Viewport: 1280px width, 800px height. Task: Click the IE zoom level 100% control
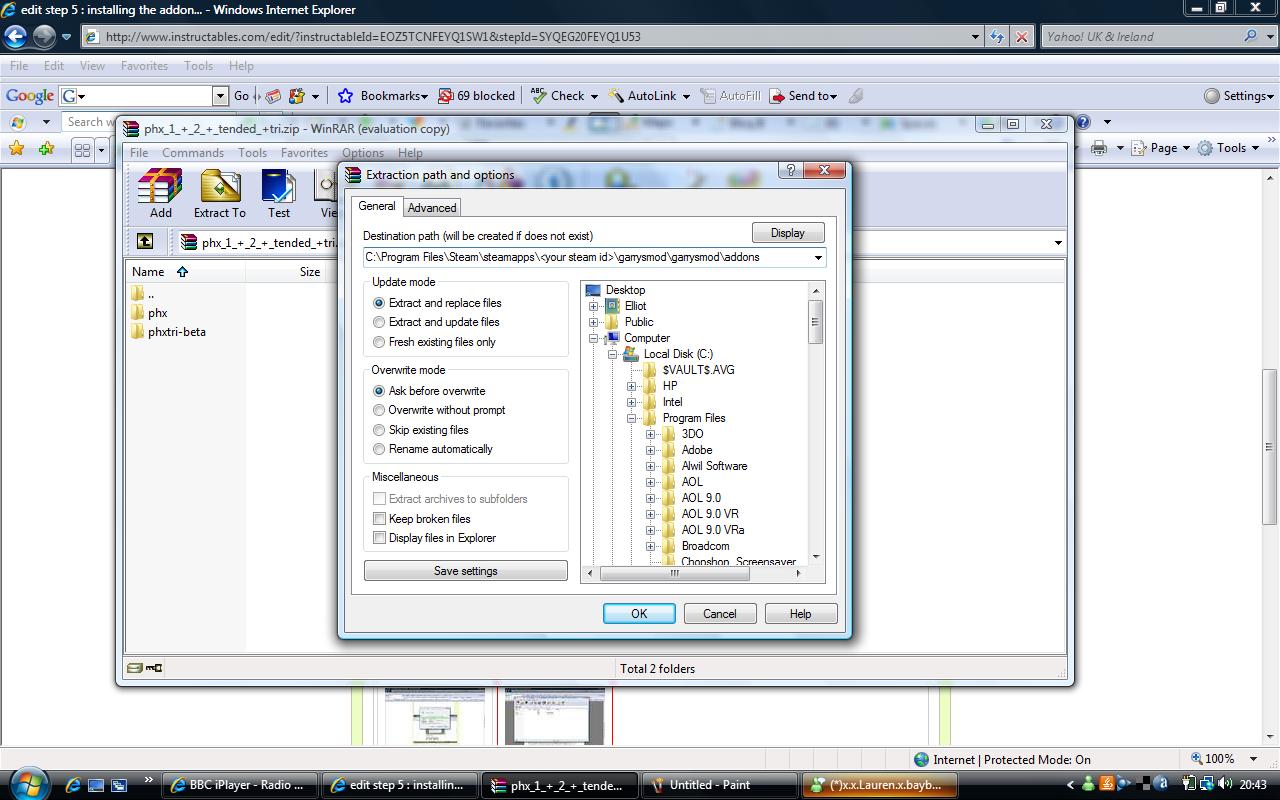1224,759
